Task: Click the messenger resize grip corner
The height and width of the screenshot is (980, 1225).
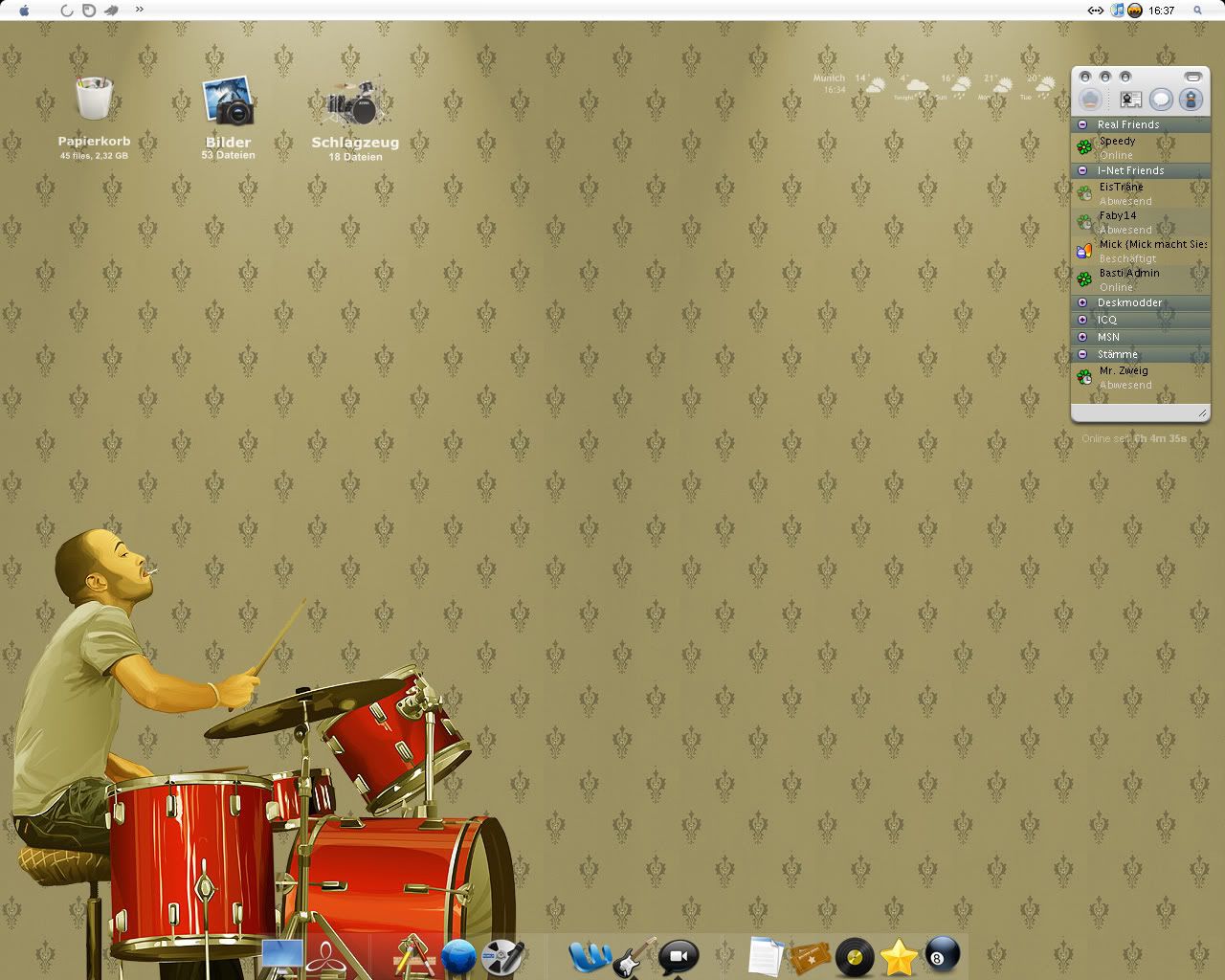Action: 1202,412
